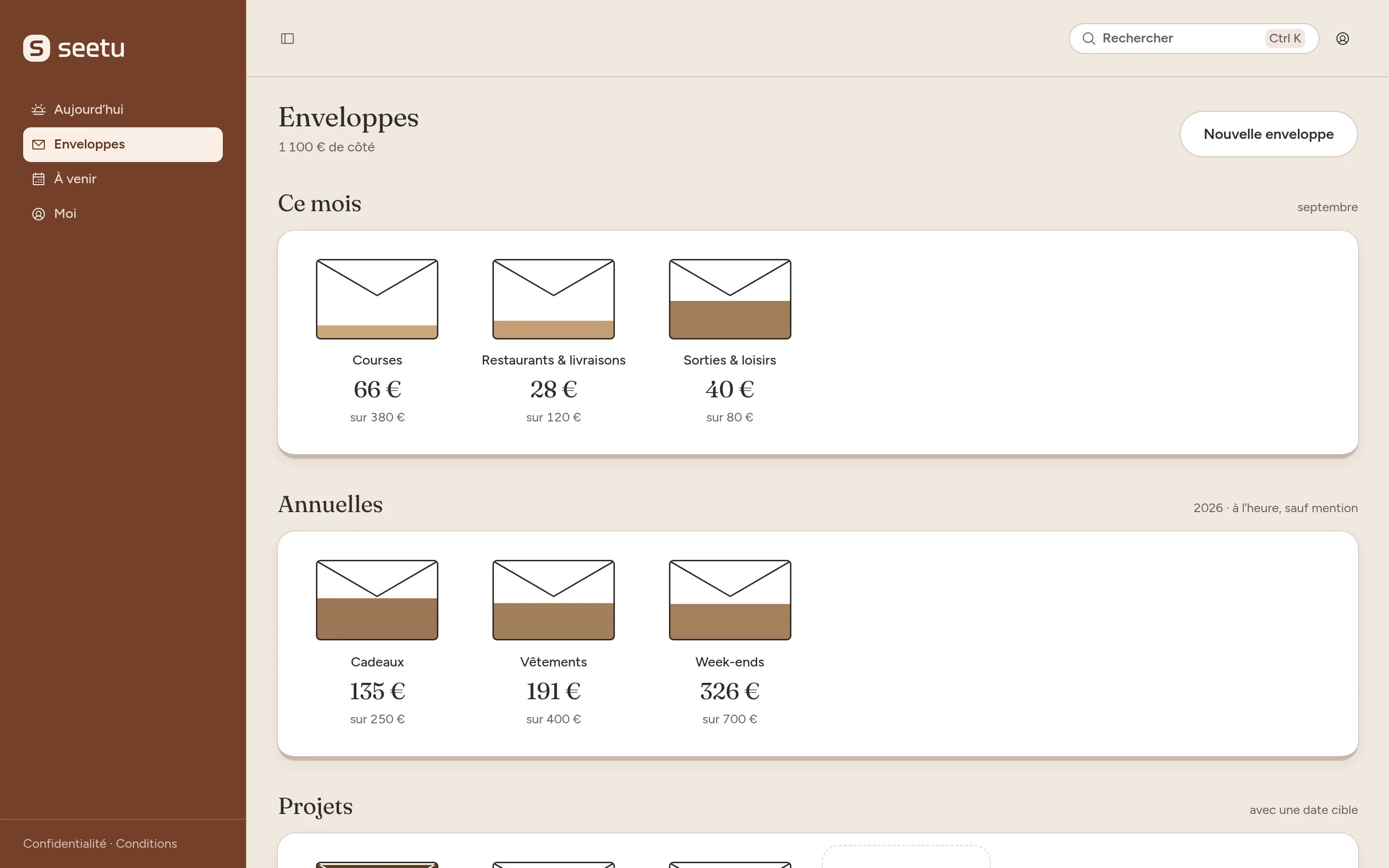
Task: Click the 'Restaurants & livraisons' label
Action: 553,360
